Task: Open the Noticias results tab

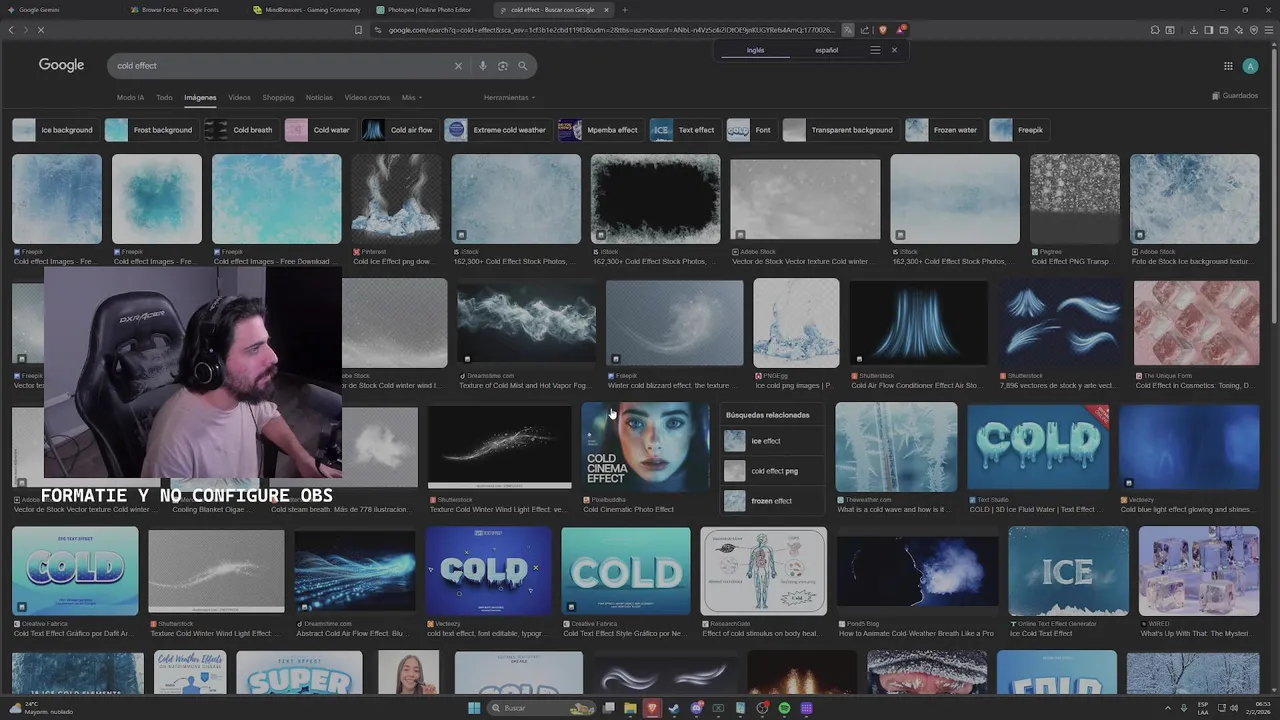Action: 319,98
